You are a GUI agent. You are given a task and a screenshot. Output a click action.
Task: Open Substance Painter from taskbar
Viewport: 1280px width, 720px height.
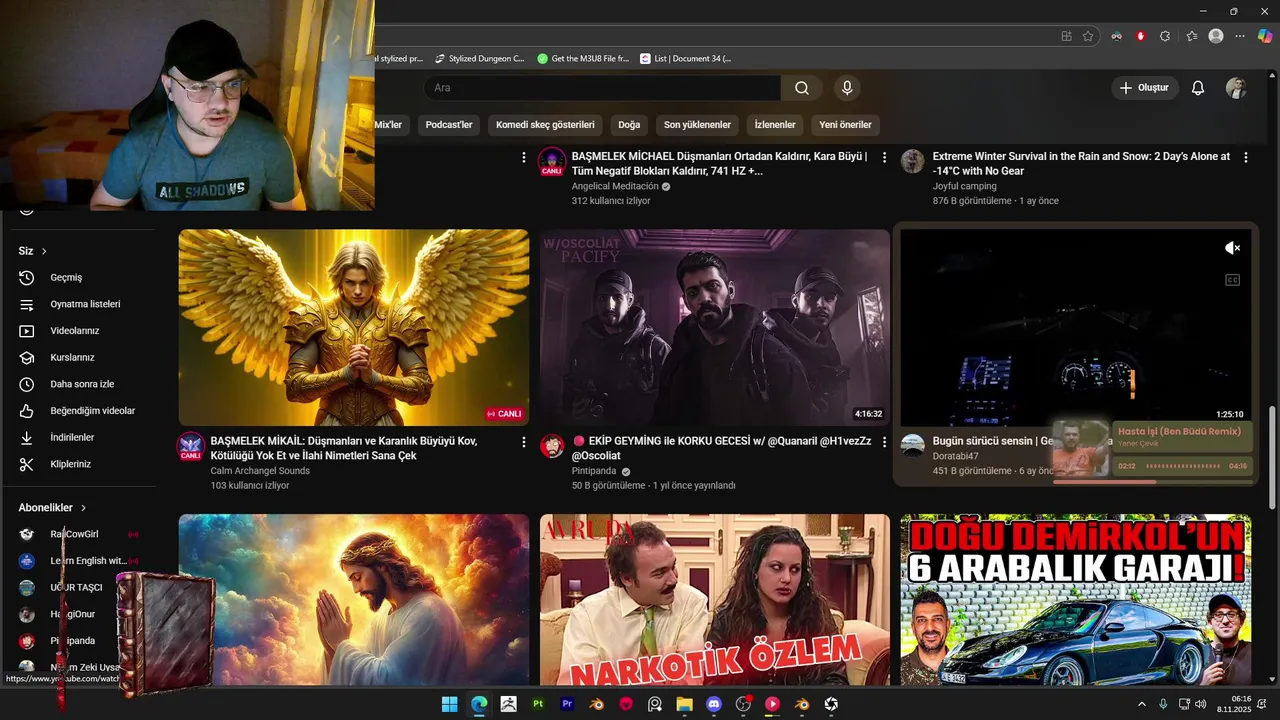point(538,704)
